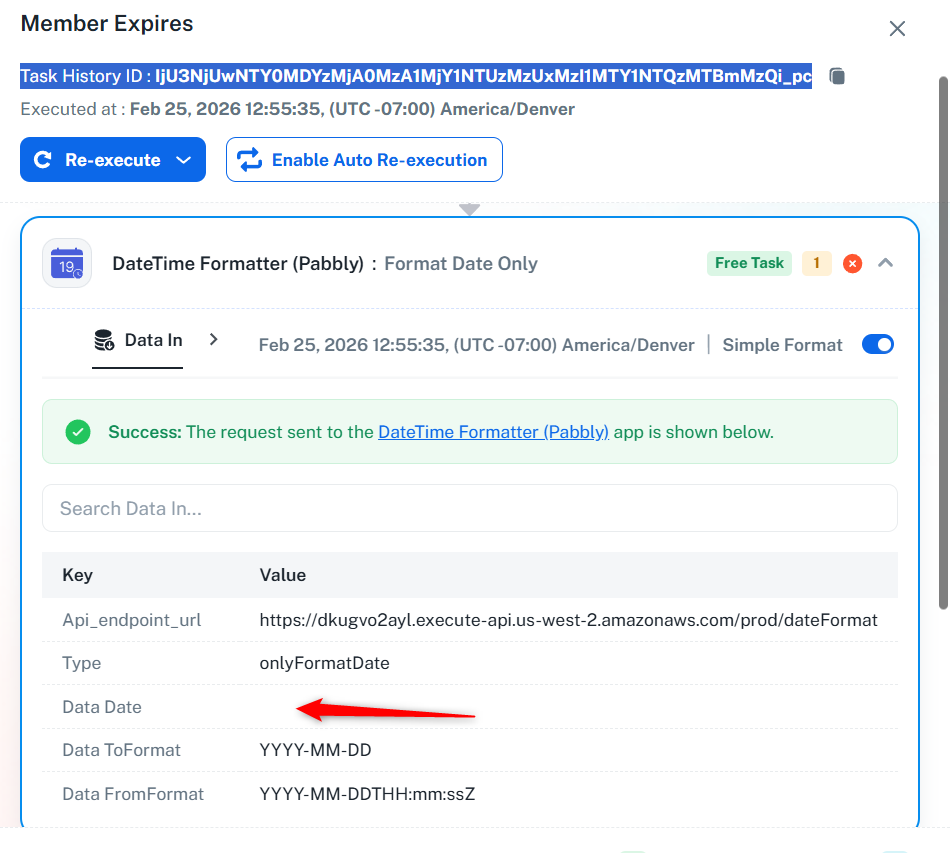The height and width of the screenshot is (853, 950).
Task: Click the DateTime Formatter calendar app icon
Action: click(67, 264)
